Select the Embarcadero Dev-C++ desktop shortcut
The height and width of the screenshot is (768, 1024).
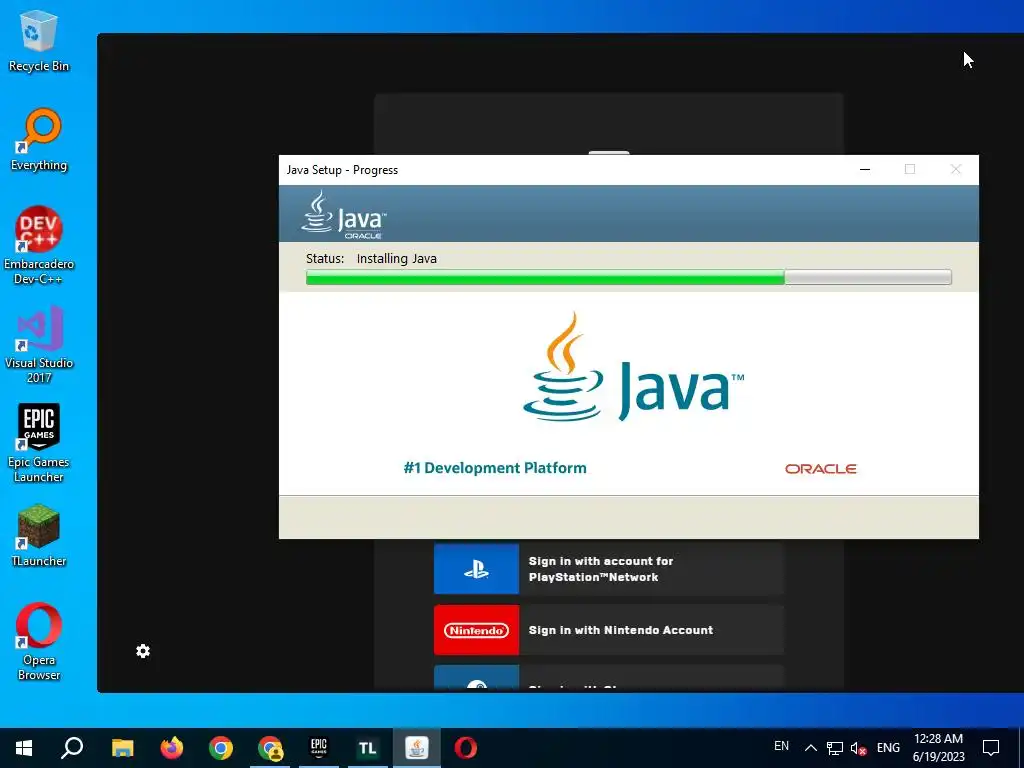click(x=39, y=246)
